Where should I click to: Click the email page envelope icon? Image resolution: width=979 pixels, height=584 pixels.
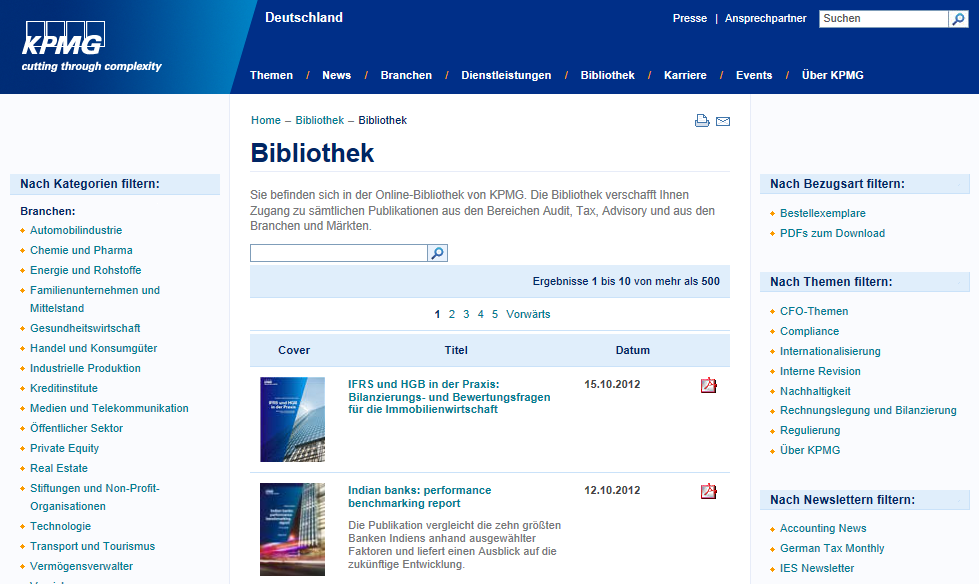click(x=722, y=121)
